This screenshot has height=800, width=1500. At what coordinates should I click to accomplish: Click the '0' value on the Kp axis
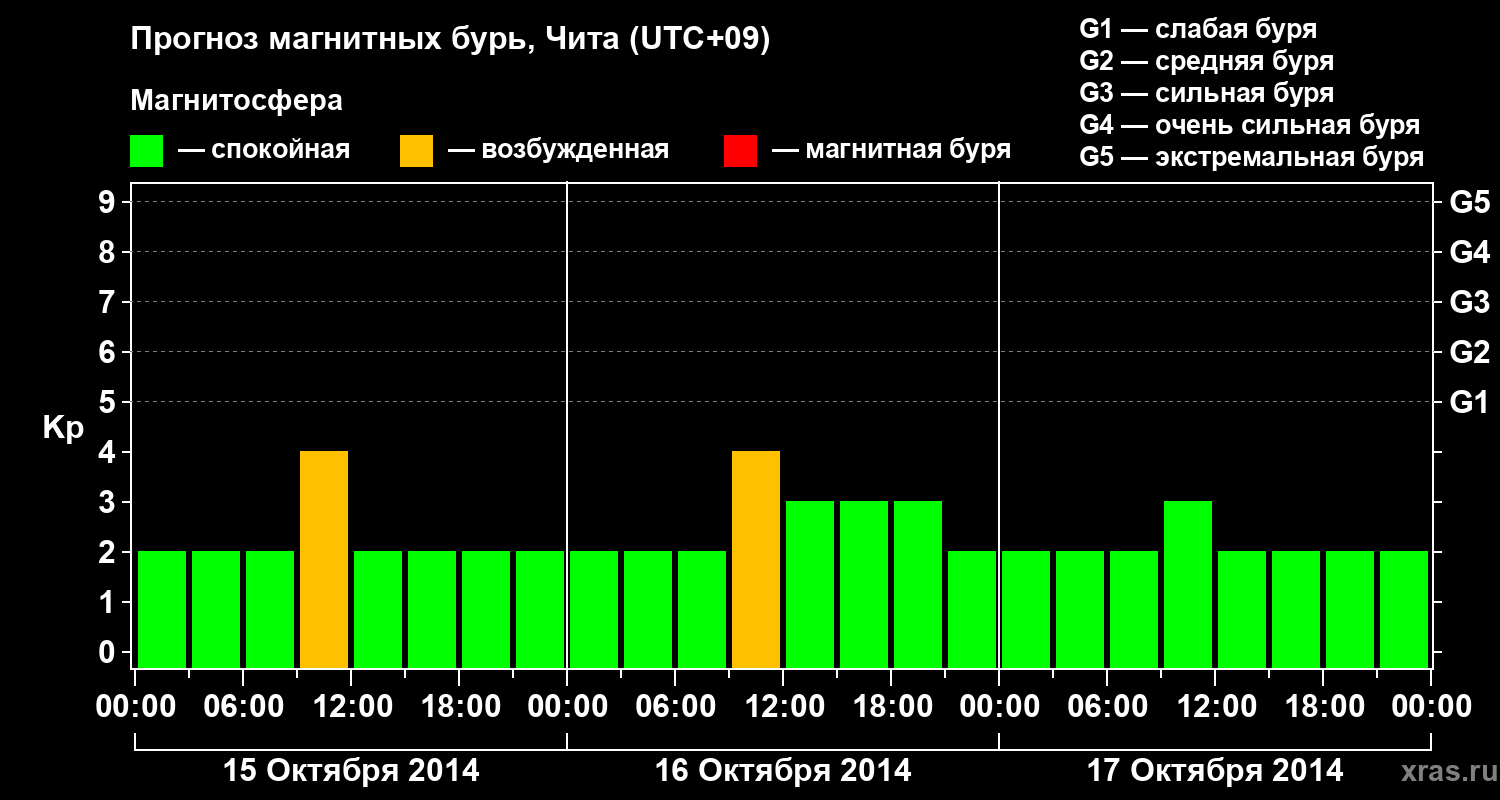click(x=109, y=652)
